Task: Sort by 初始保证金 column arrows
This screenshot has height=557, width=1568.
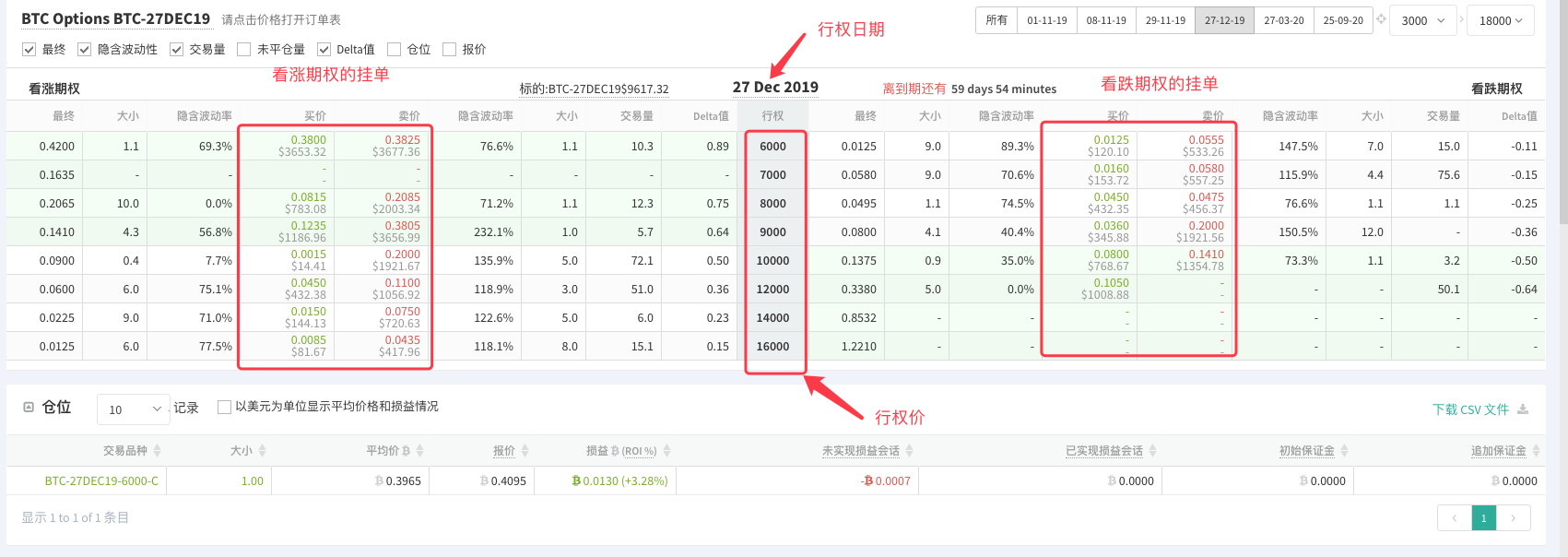Action: (x=1344, y=451)
